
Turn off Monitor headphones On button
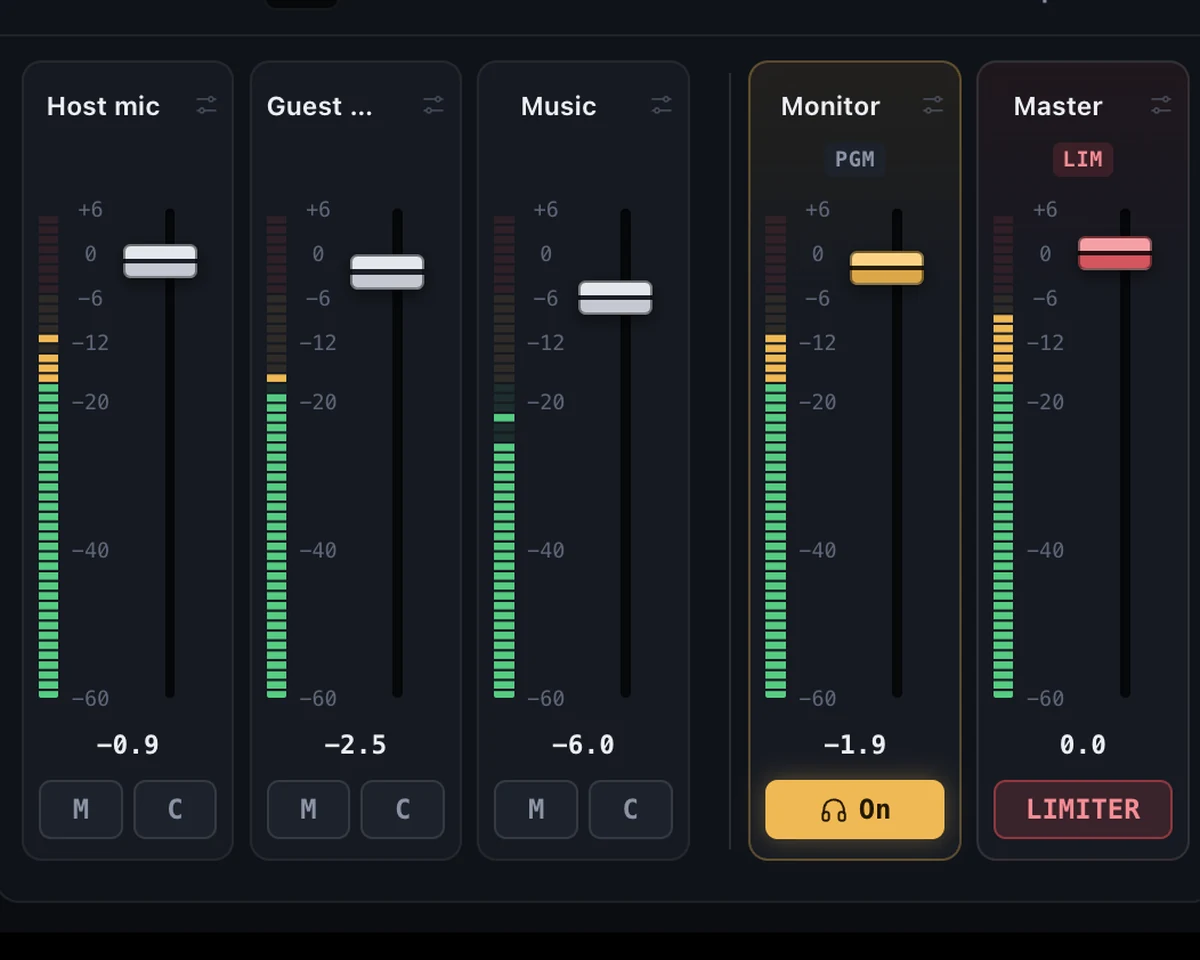point(855,809)
